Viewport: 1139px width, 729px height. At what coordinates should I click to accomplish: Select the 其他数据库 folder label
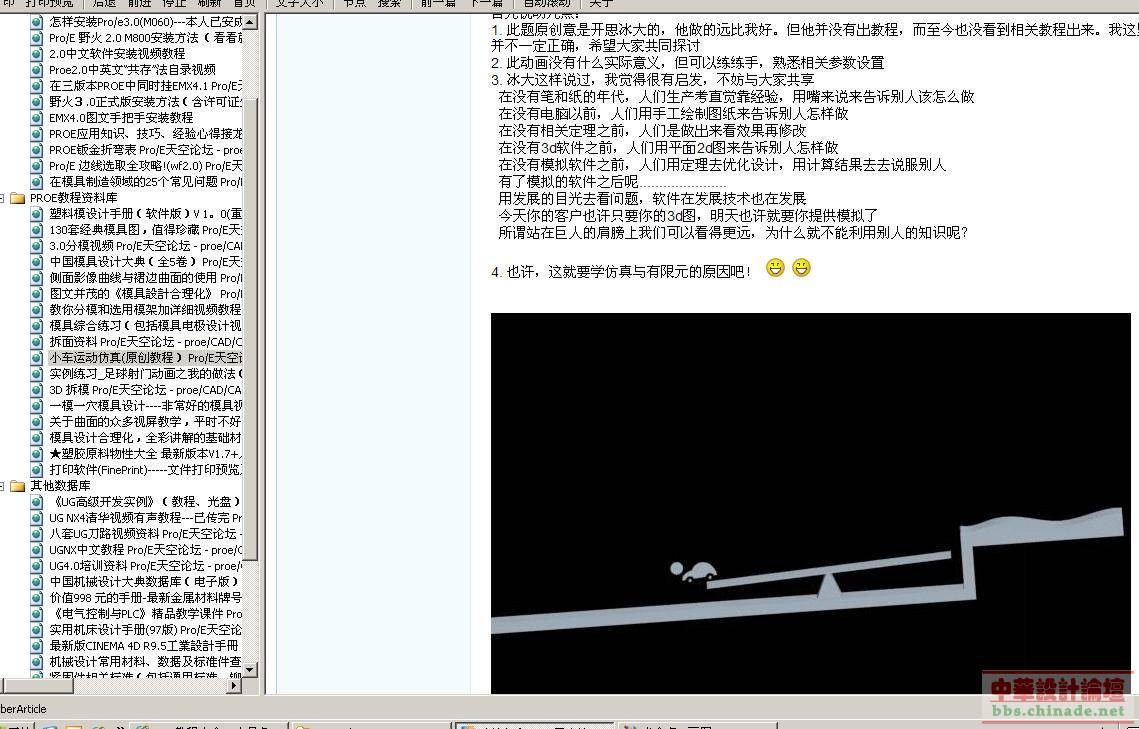pos(60,485)
